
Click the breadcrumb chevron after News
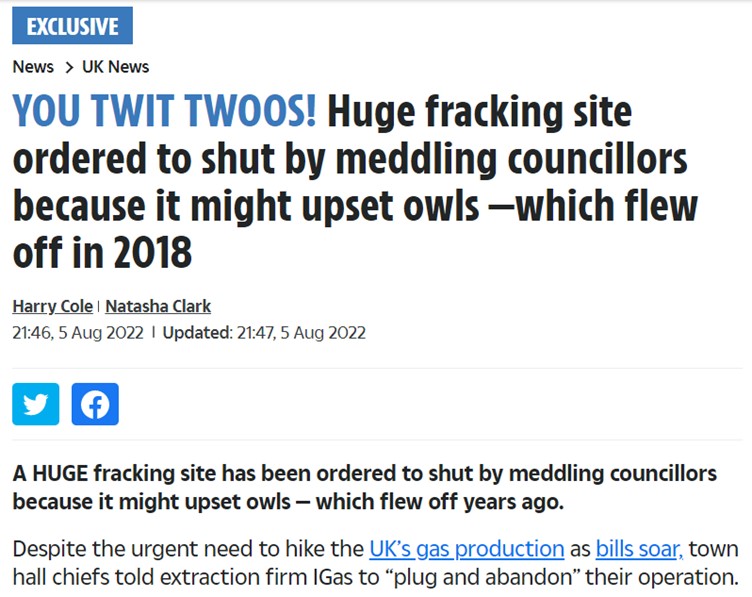coord(68,67)
